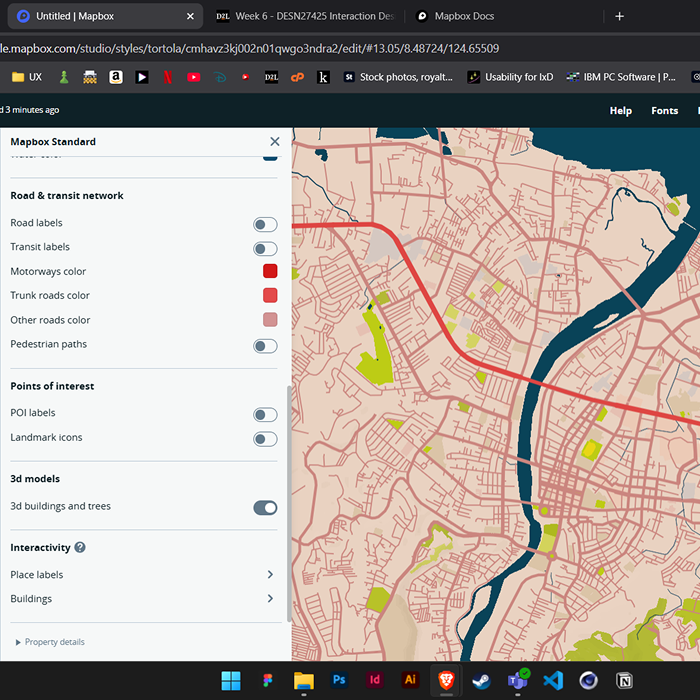Screen dimensions: 700x700
Task: Switch to the Mapbox Docs tab
Action: click(463, 16)
